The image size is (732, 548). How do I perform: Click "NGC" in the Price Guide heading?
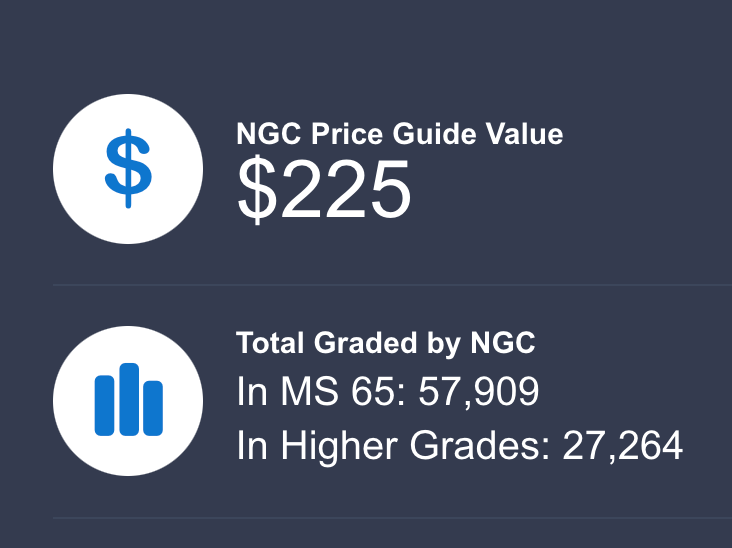(x=269, y=134)
